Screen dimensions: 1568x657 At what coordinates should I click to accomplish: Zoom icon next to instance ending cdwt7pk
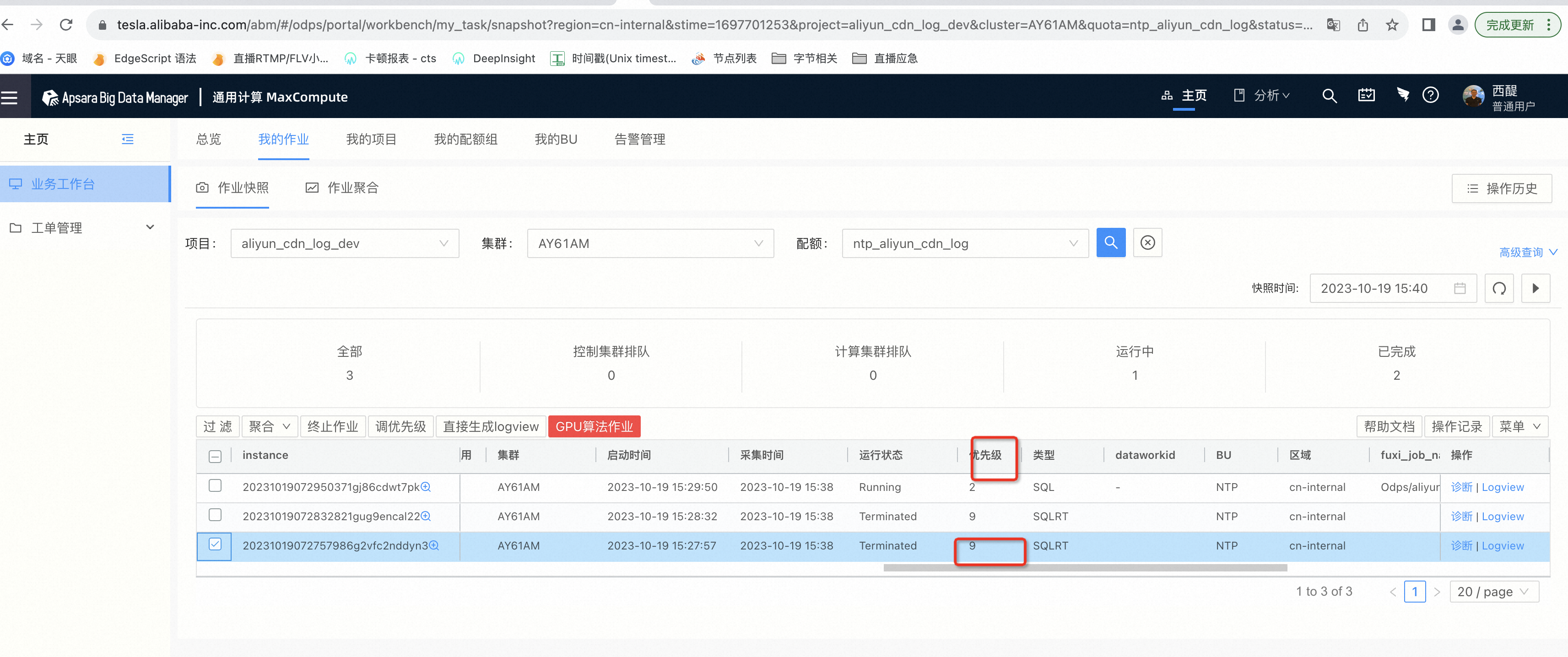pos(426,487)
